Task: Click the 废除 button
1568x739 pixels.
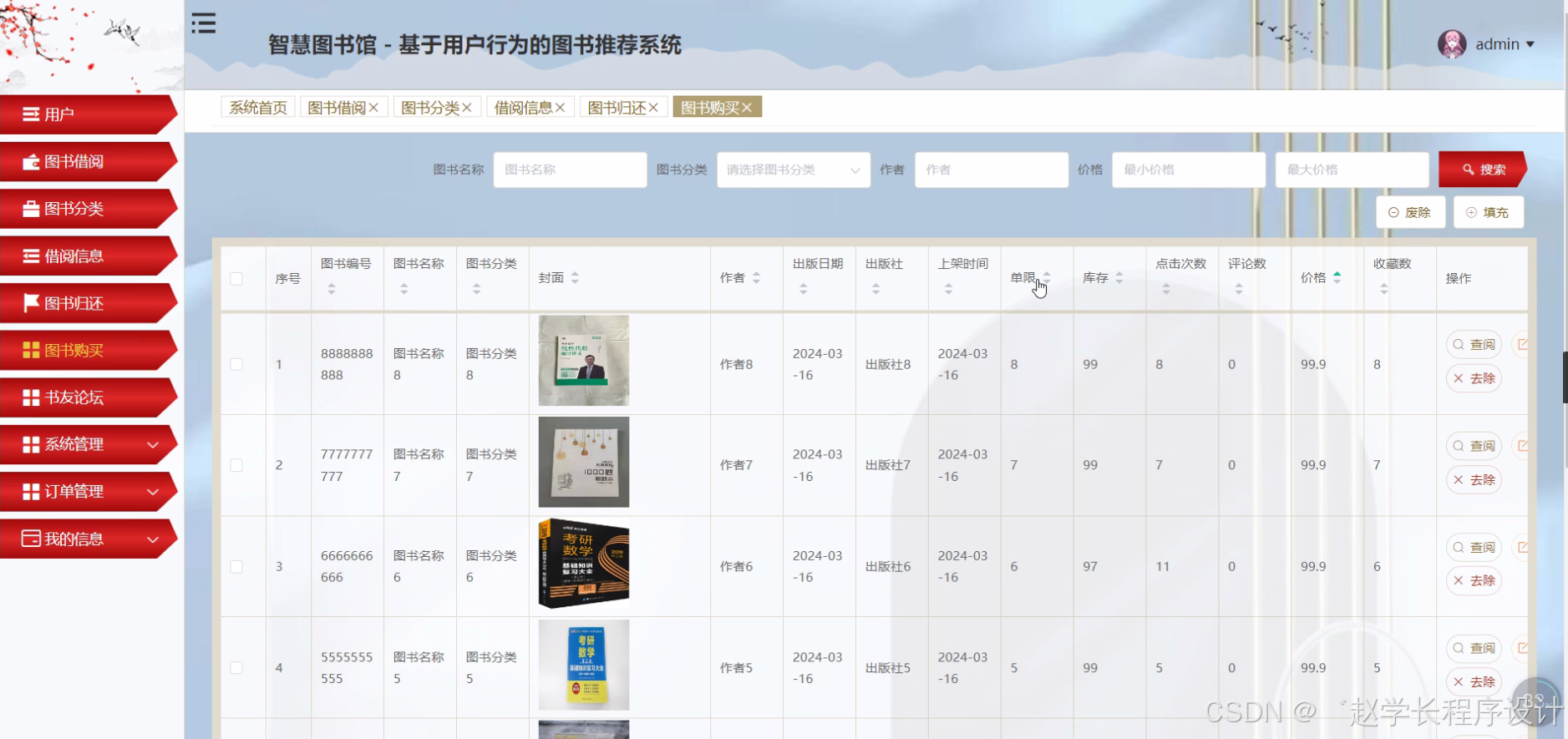Action: tap(1410, 212)
